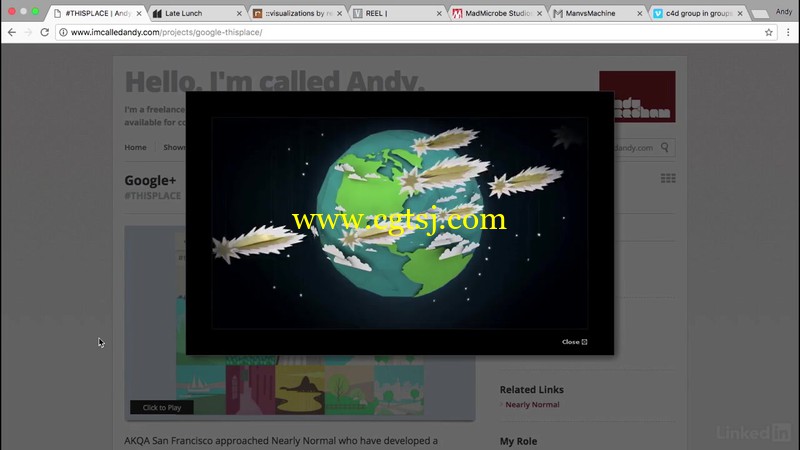Switch to the REEL tab

397,13
